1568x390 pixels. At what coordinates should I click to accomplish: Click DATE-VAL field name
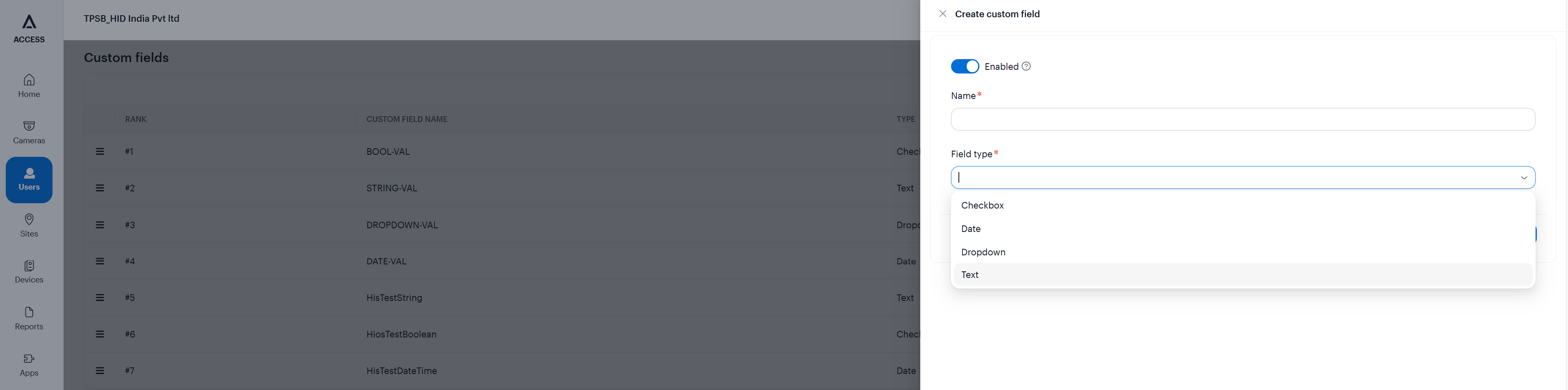386,261
